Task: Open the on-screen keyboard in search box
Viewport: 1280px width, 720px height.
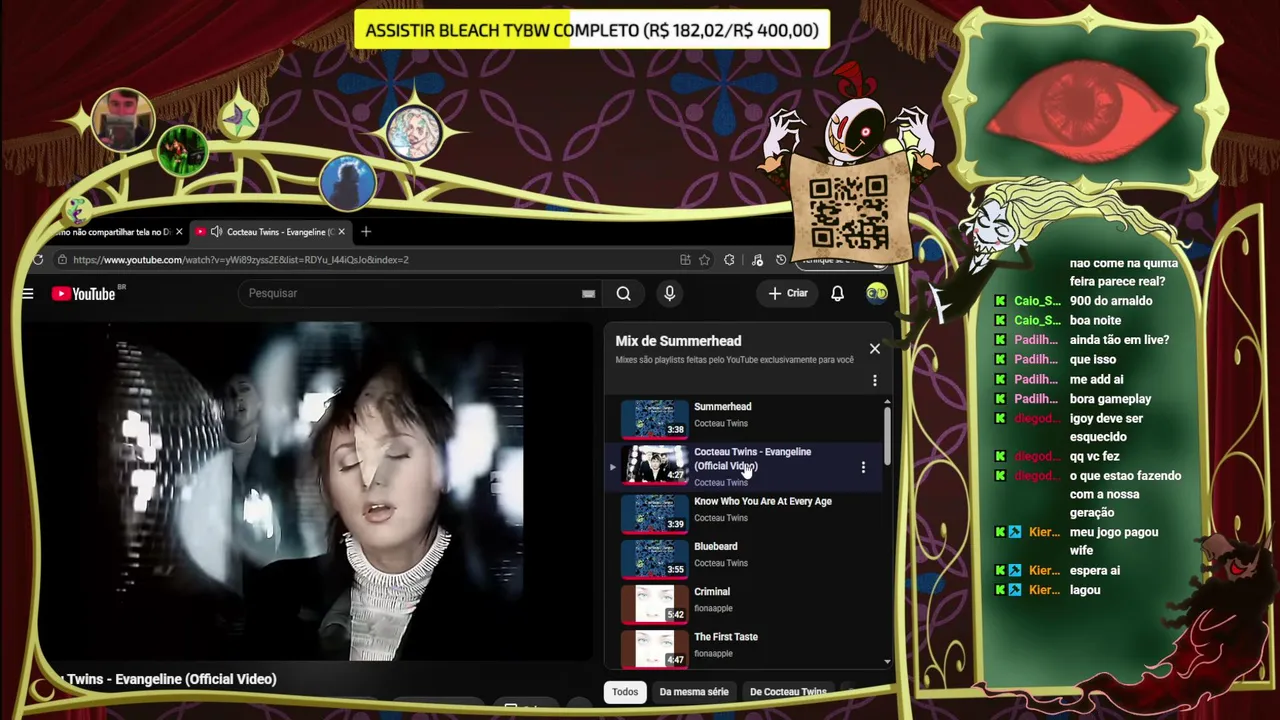Action: (588, 293)
